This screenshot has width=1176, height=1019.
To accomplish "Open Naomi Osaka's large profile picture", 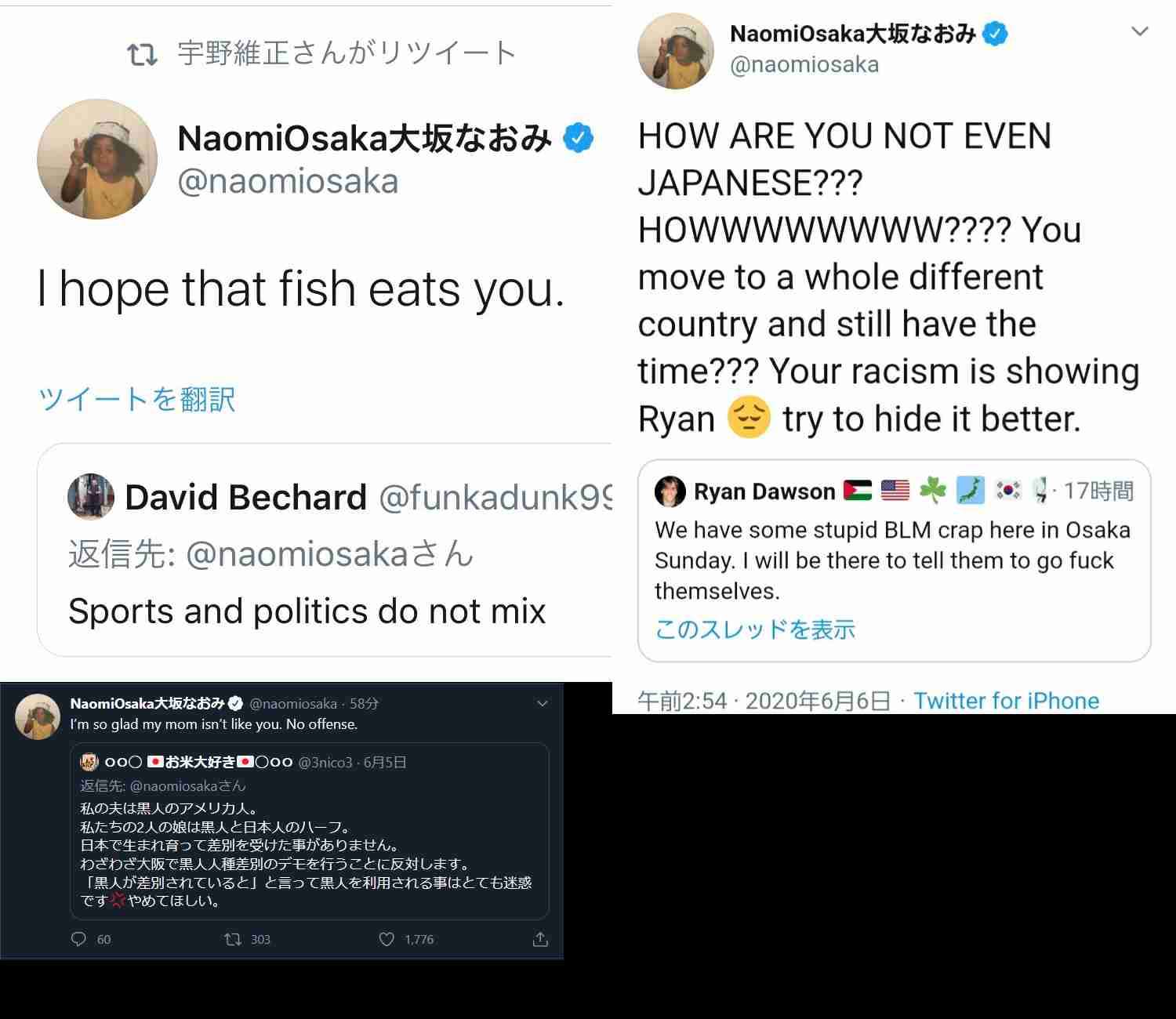I will pyautogui.click(x=97, y=159).
